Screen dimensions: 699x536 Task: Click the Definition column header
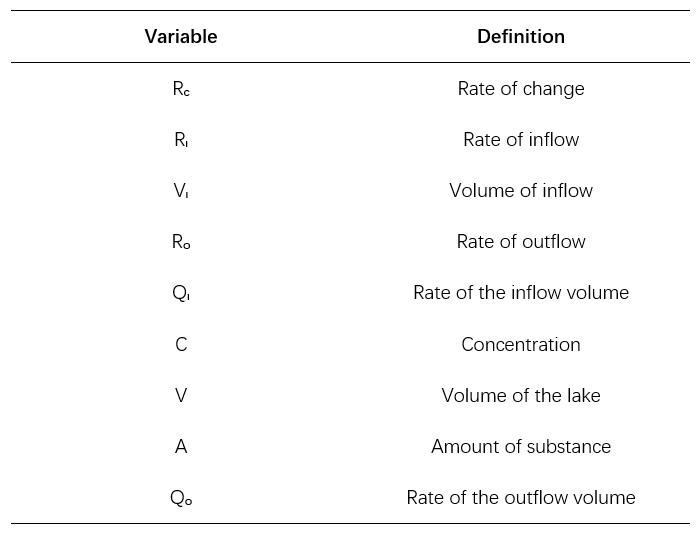pyautogui.click(x=521, y=37)
